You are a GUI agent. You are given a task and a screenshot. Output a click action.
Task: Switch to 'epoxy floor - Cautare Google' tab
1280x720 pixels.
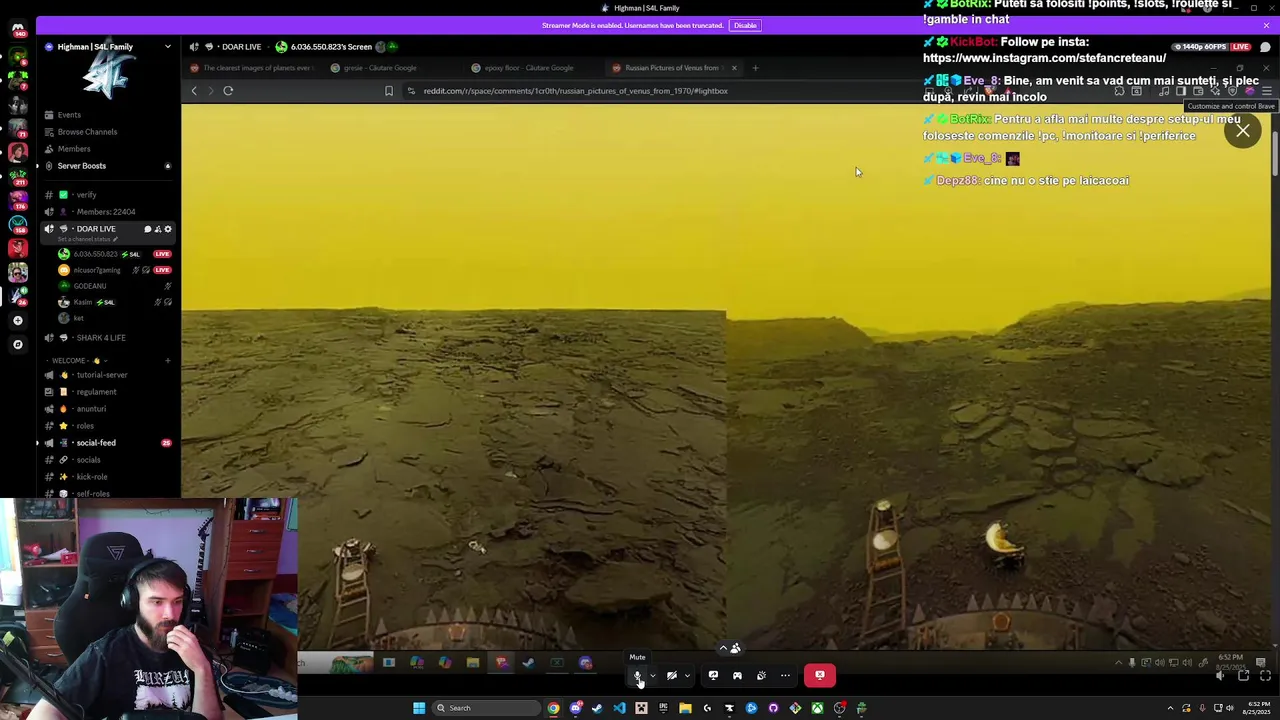[528, 68]
